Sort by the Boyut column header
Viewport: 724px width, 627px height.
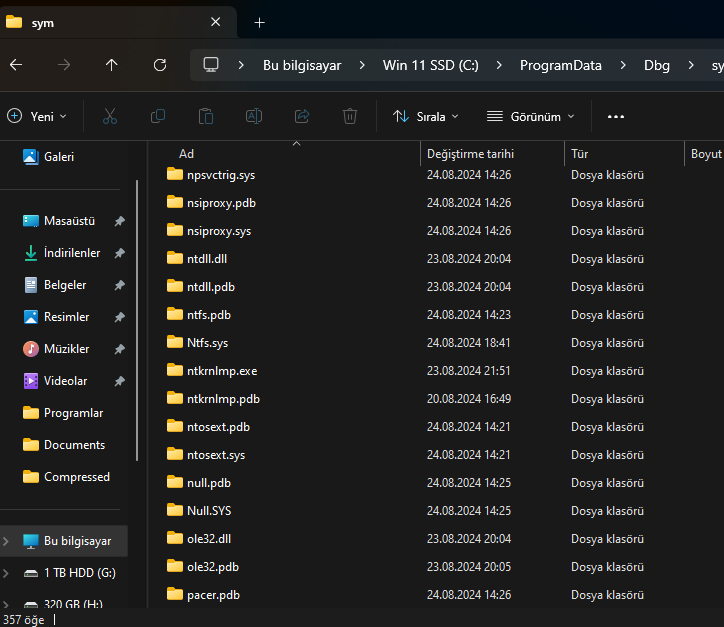(x=706, y=154)
